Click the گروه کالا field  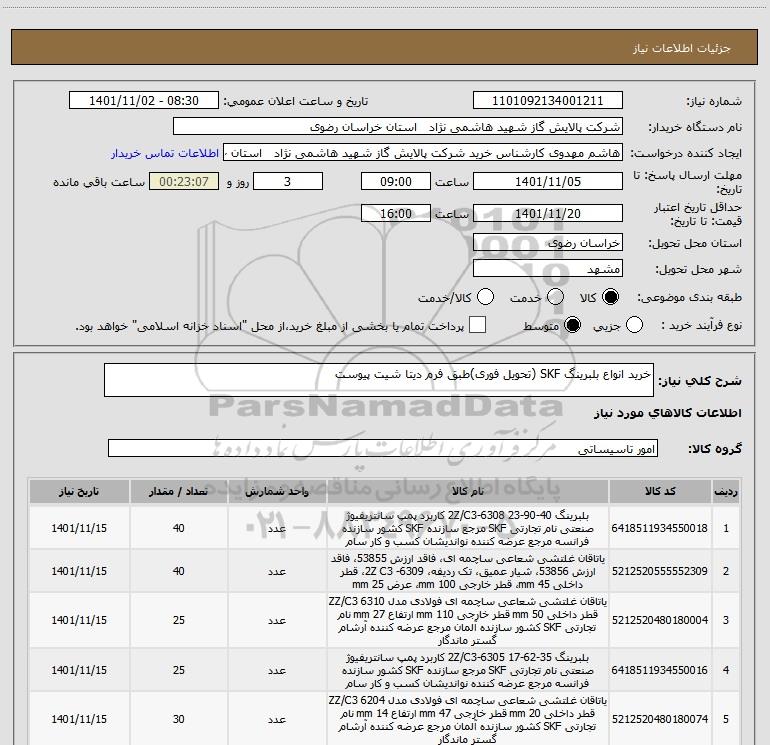click(383, 449)
